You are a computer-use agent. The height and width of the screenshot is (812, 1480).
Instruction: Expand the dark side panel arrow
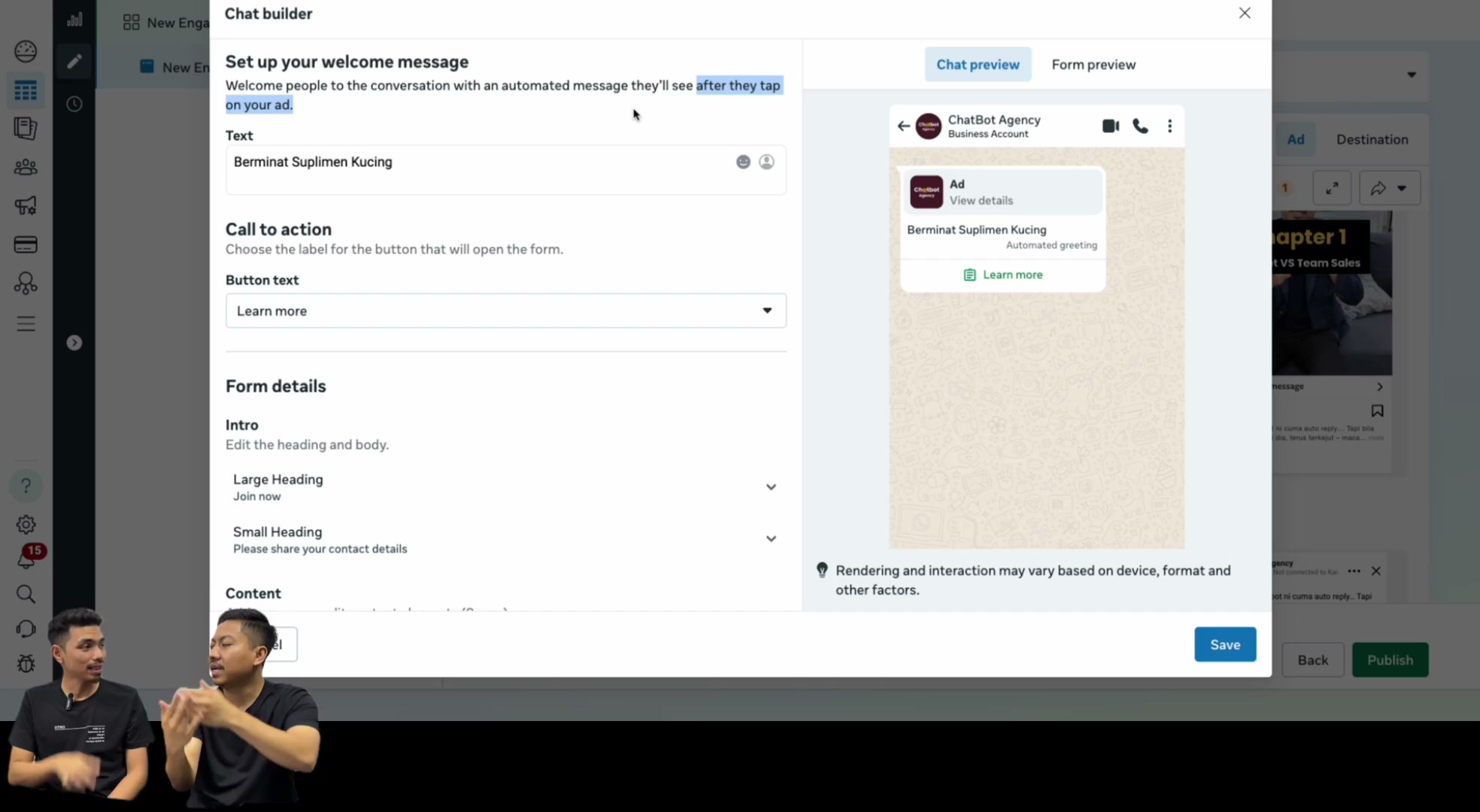click(x=74, y=343)
